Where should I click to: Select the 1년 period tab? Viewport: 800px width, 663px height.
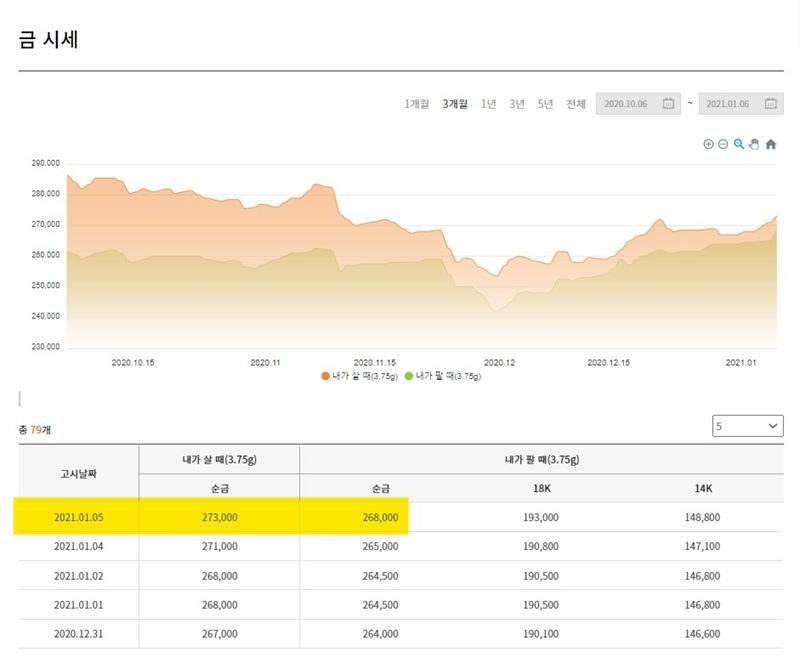(488, 104)
